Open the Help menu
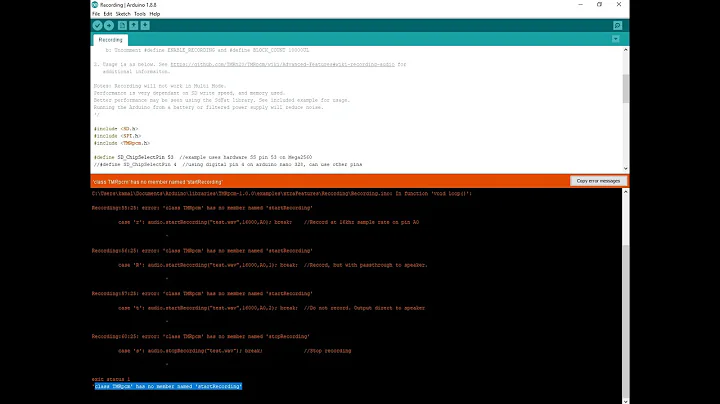720x404 pixels. coord(155,14)
